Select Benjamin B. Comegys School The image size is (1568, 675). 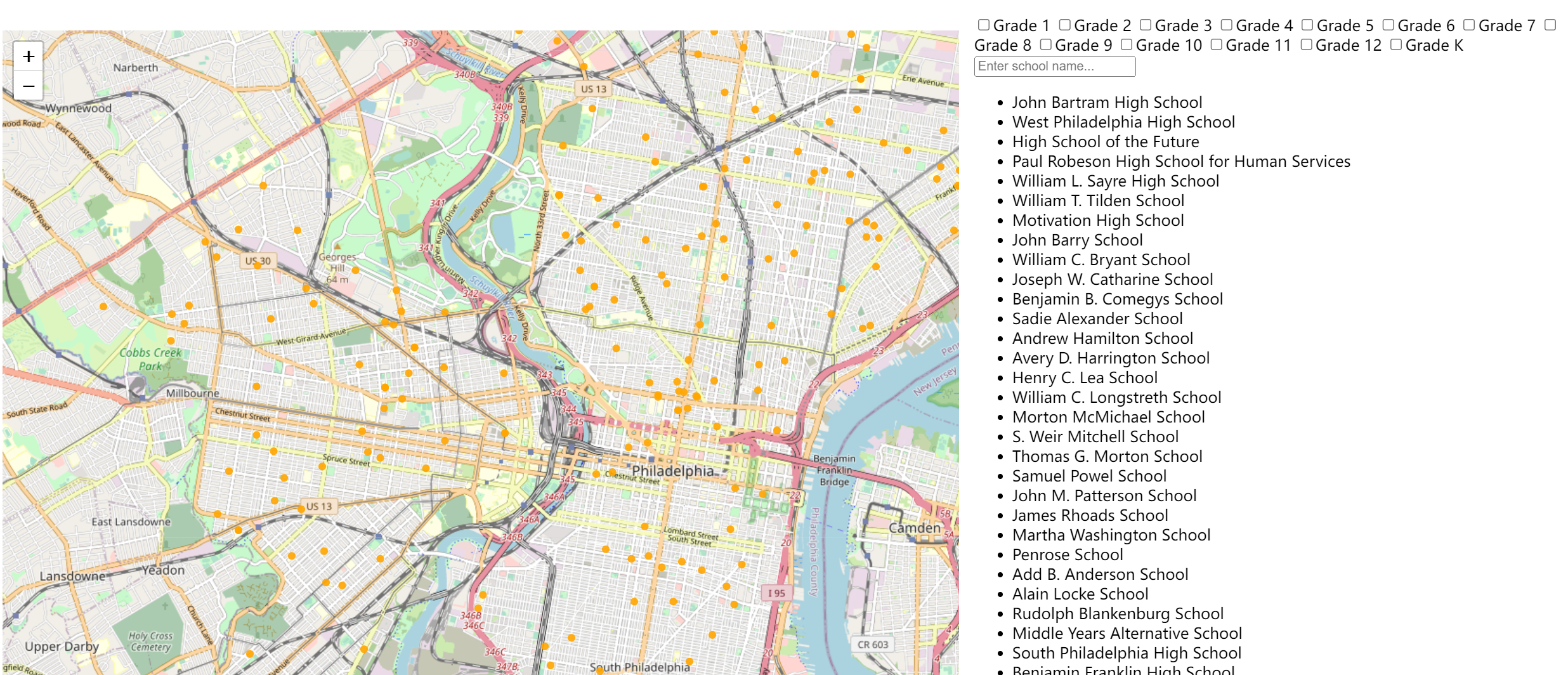pos(1118,299)
